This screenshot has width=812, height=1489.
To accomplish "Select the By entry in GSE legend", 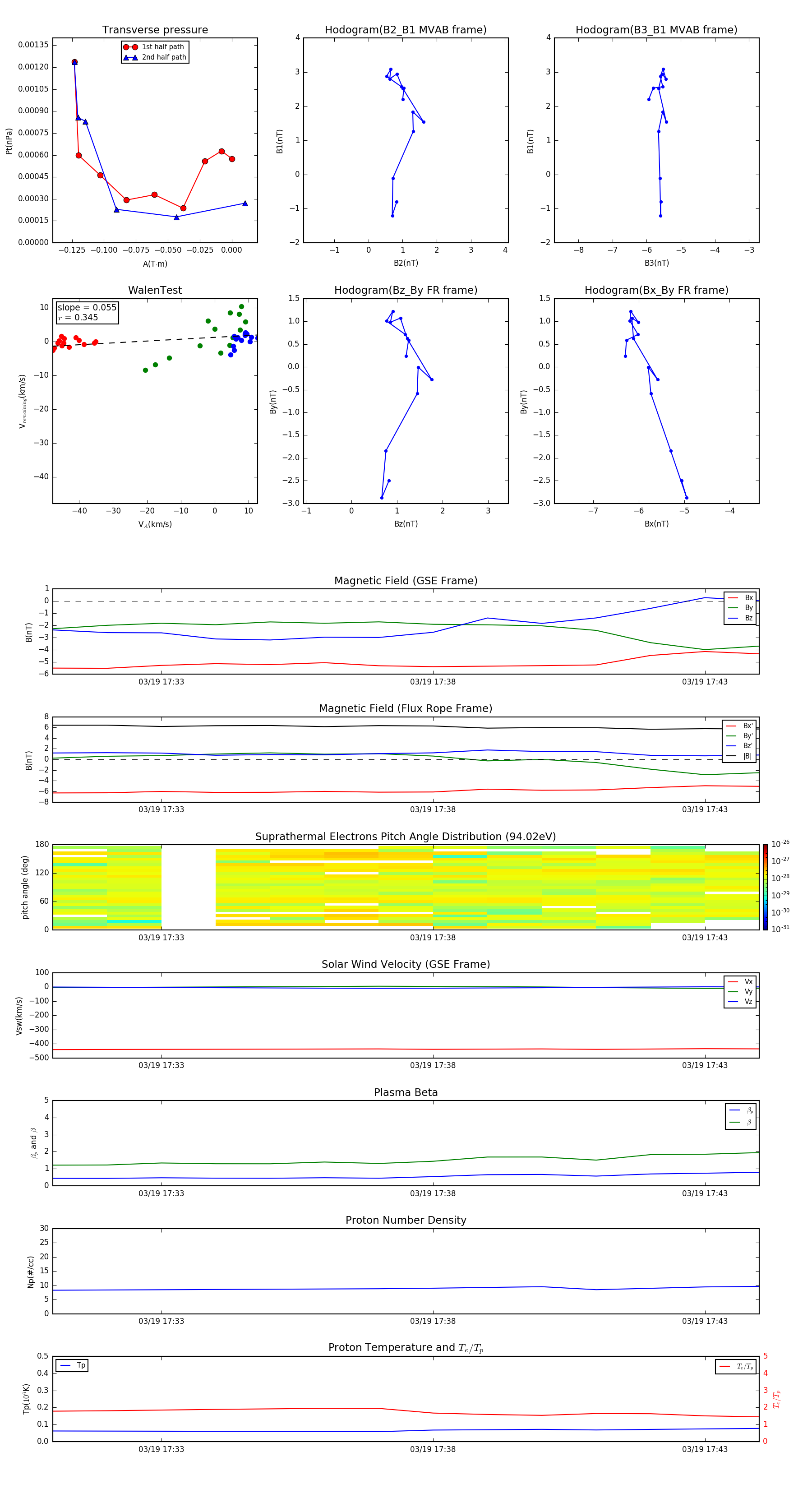I will point(740,607).
